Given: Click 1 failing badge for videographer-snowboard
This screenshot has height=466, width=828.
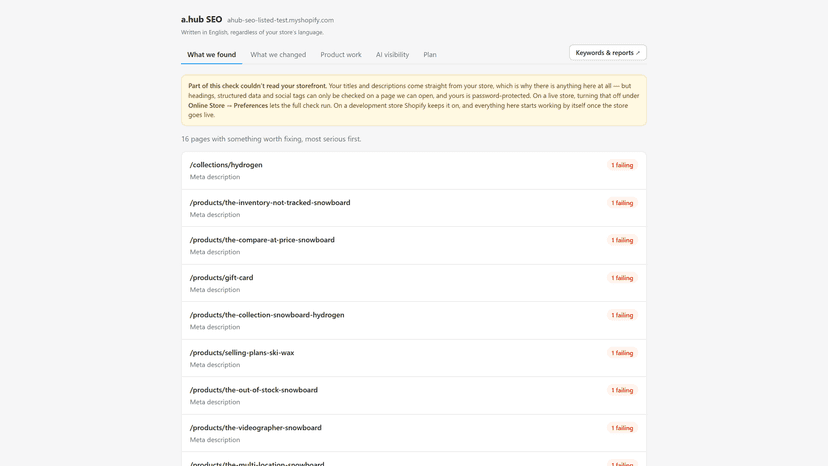Looking at the screenshot, I should click(622, 428).
